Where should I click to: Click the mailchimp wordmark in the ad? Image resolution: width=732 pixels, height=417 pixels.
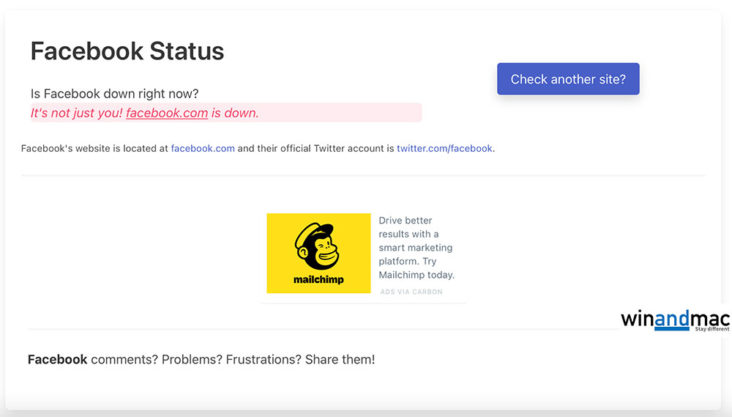(318, 280)
